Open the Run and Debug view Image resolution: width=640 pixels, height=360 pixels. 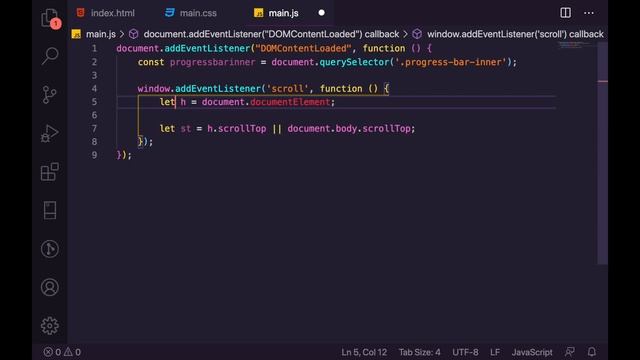[50, 133]
